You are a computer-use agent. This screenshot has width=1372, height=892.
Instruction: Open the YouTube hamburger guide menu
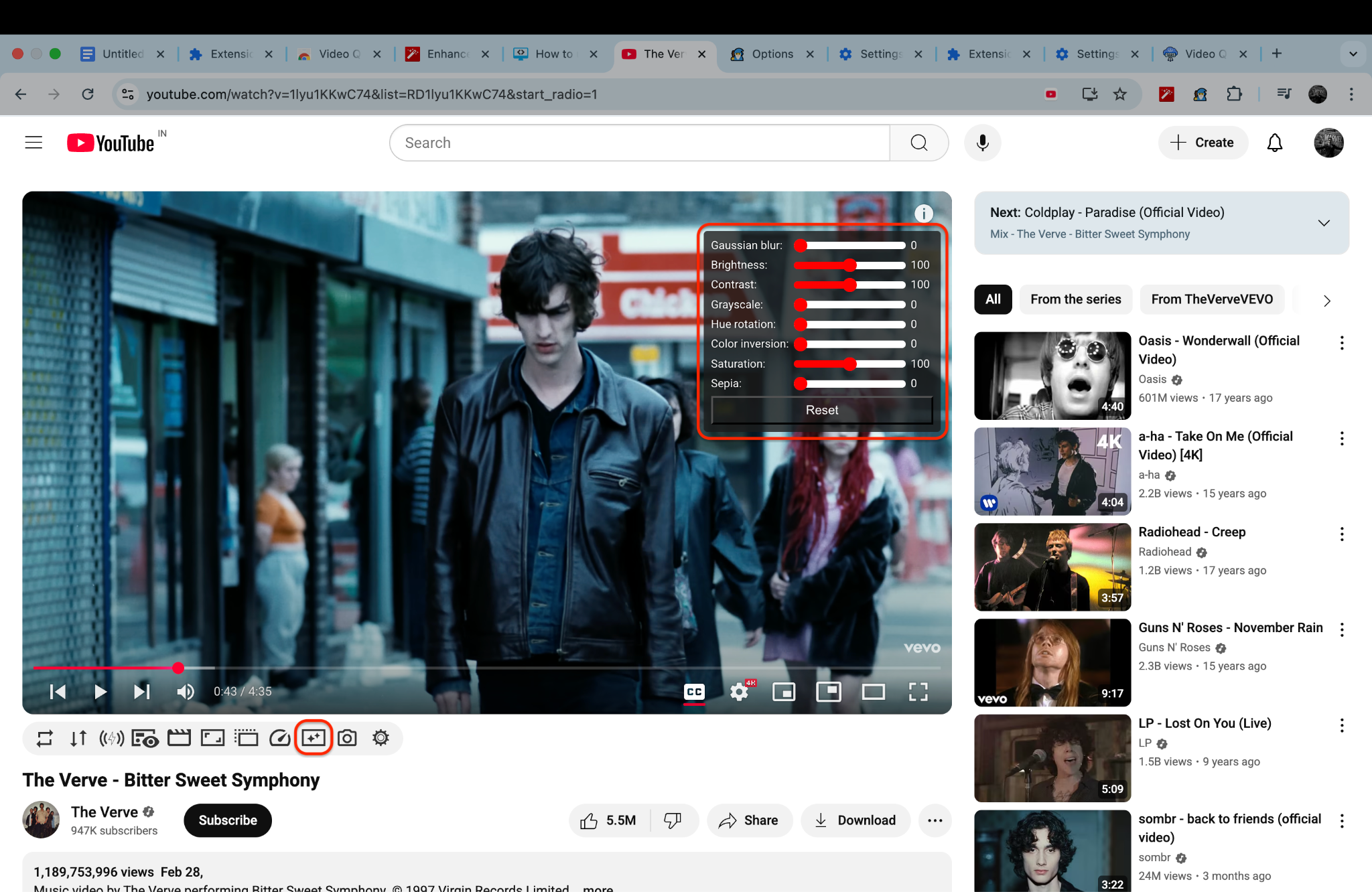point(33,143)
